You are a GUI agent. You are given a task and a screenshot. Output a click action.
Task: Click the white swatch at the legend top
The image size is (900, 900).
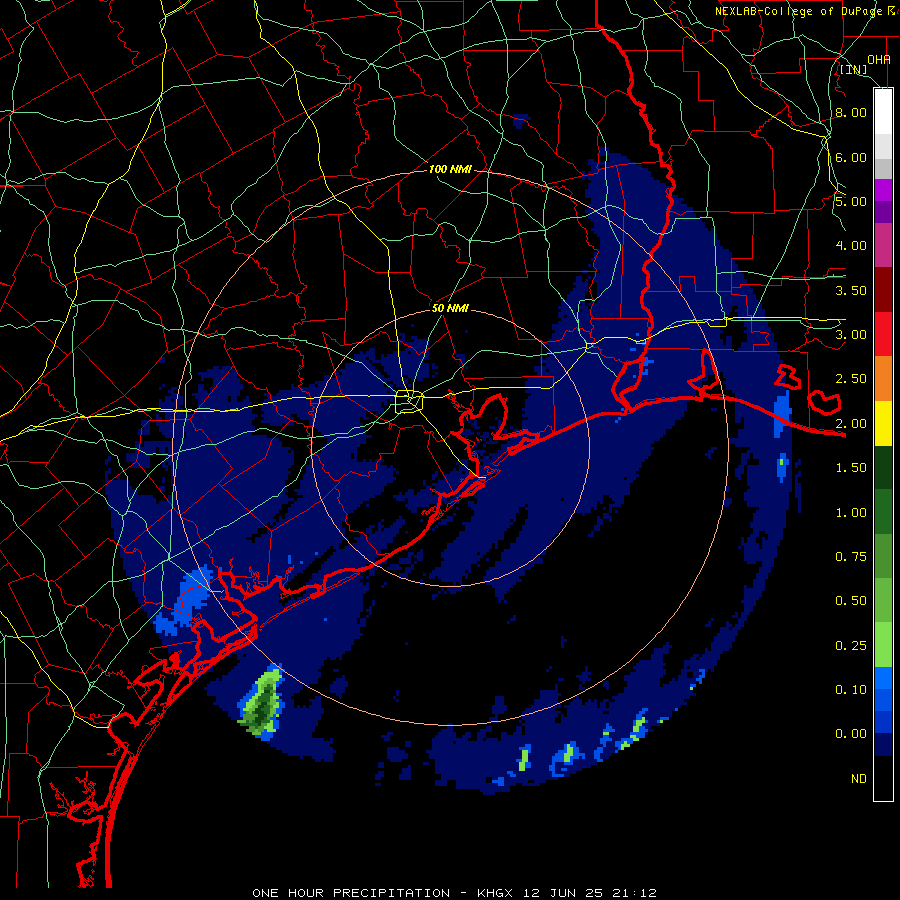click(883, 111)
